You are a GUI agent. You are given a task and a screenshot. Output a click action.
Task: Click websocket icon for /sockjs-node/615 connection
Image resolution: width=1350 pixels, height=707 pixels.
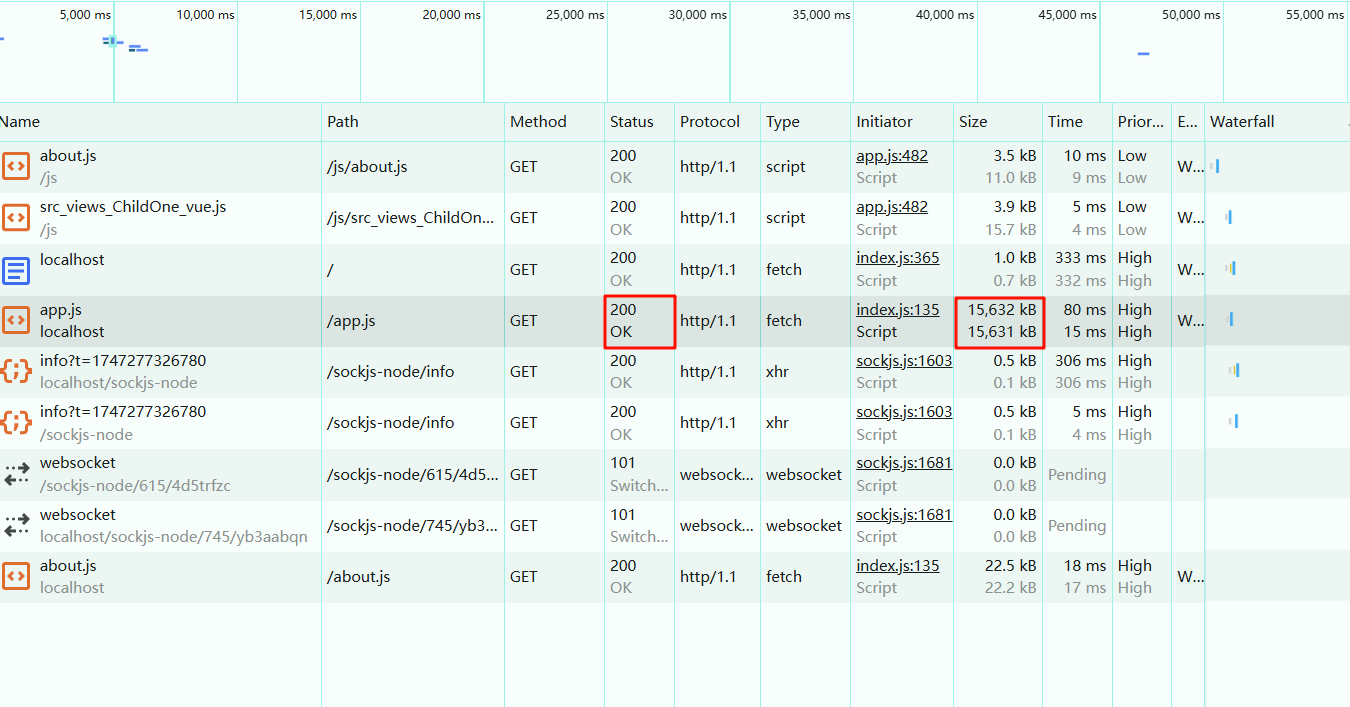pos(16,474)
